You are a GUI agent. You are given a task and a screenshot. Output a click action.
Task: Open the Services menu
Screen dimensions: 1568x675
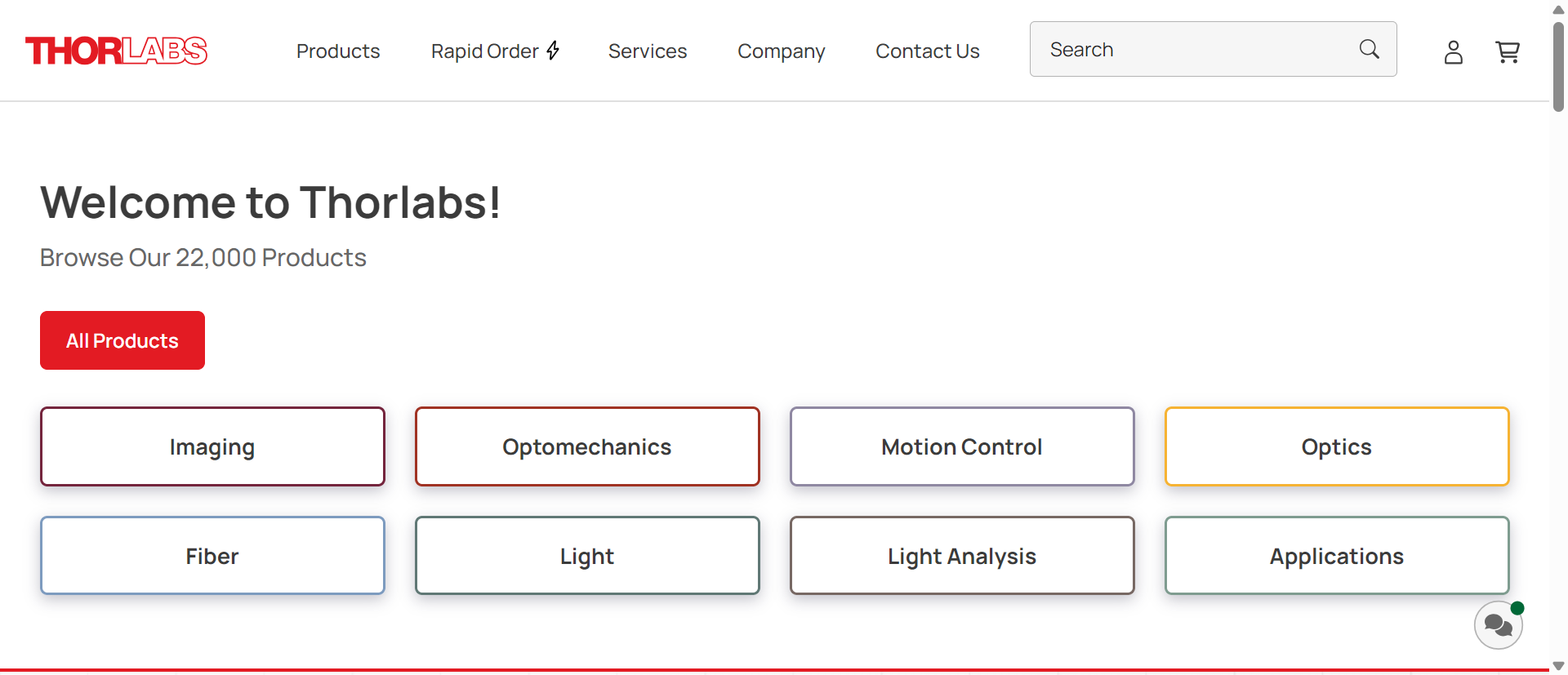648,51
